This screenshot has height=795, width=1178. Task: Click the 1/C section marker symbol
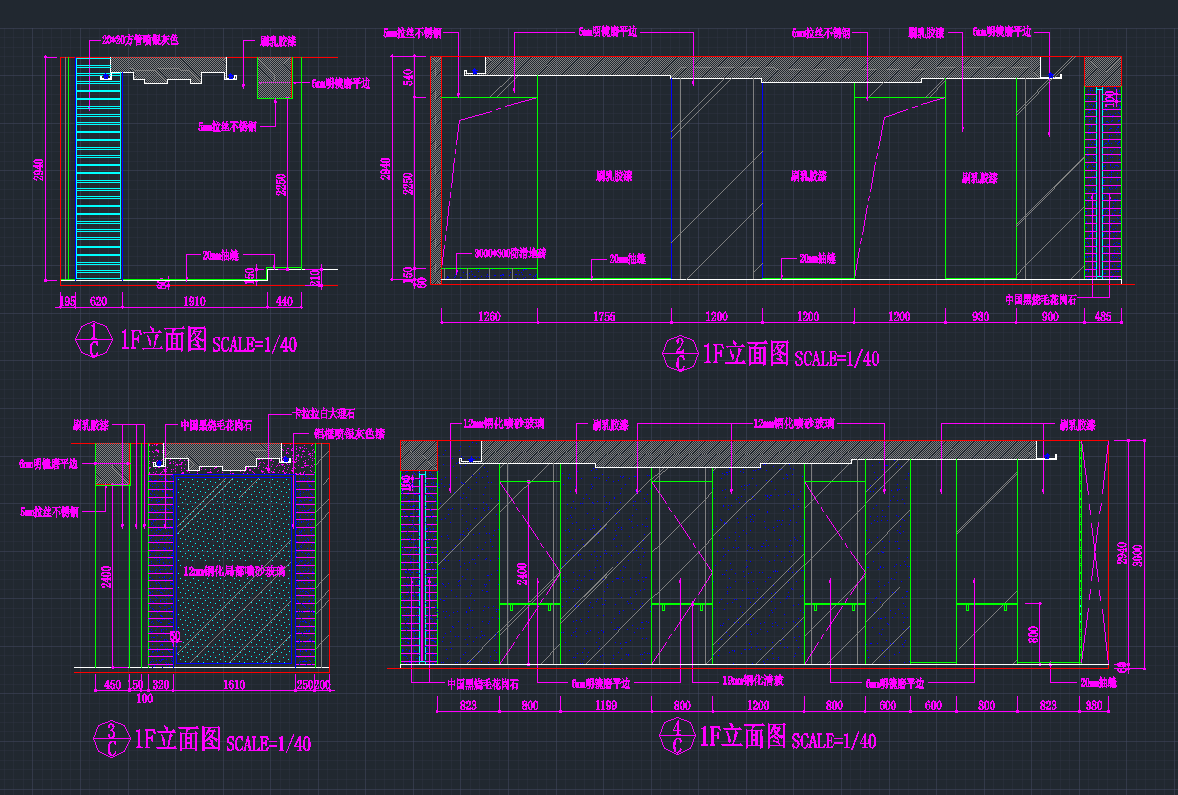94,341
